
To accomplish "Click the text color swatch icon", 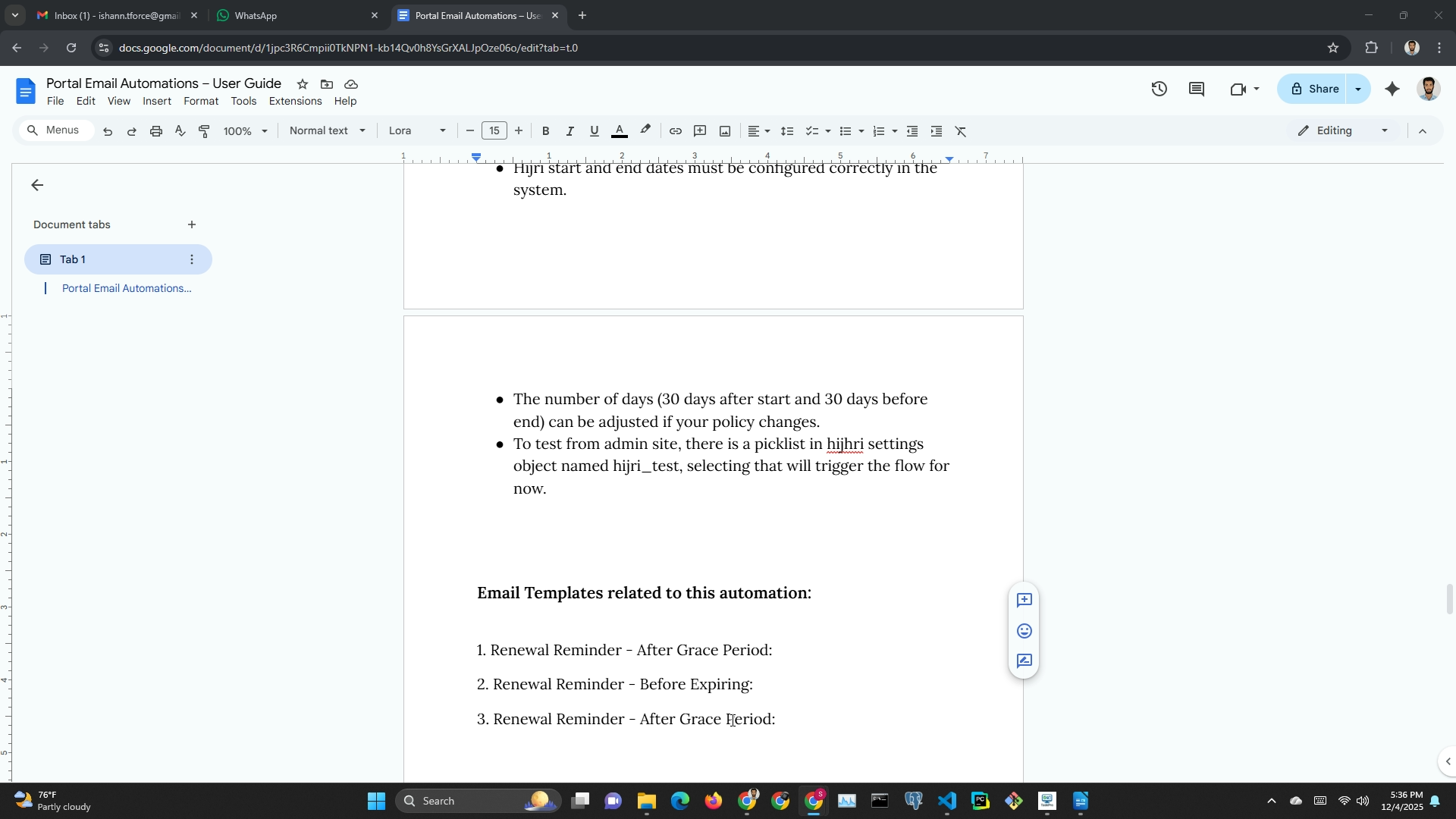I will pos(619,131).
